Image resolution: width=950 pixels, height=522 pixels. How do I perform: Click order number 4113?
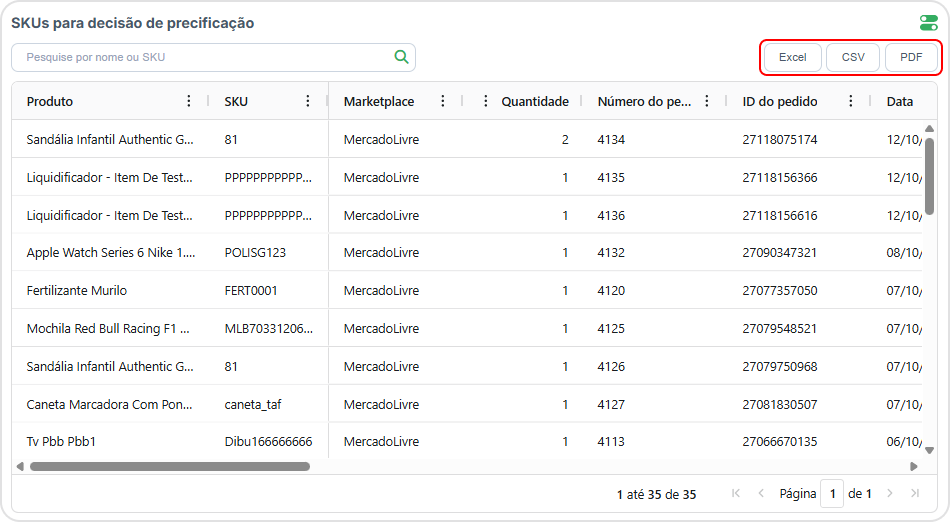coord(611,441)
